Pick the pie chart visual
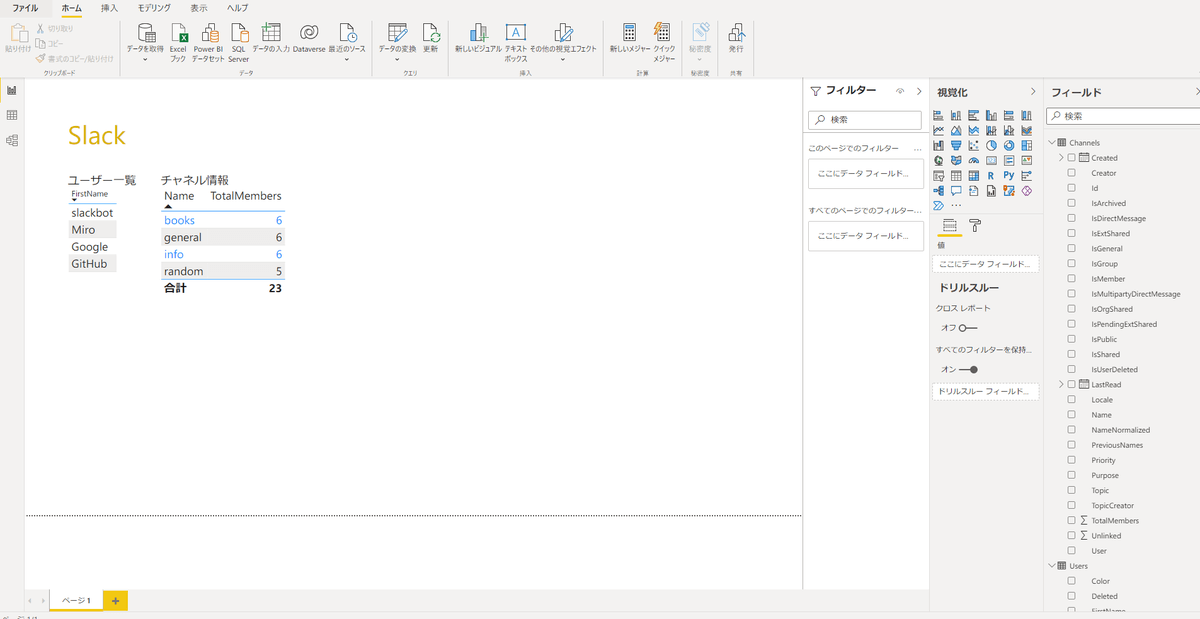Viewport: 1200px width, 619px height. coord(991,145)
